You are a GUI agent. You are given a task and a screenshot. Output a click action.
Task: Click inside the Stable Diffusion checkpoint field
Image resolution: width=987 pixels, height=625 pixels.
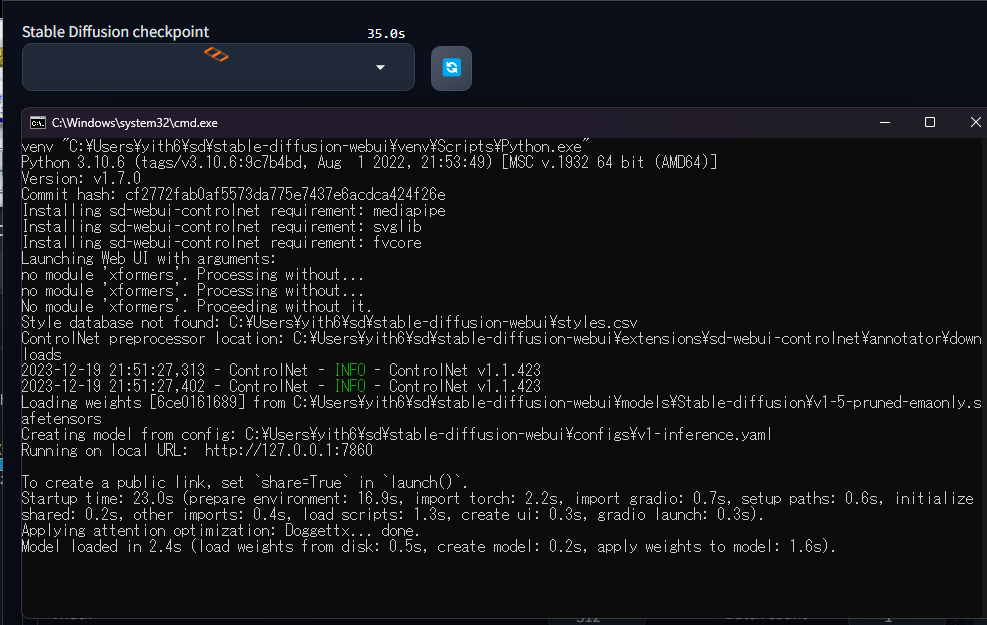click(200, 68)
